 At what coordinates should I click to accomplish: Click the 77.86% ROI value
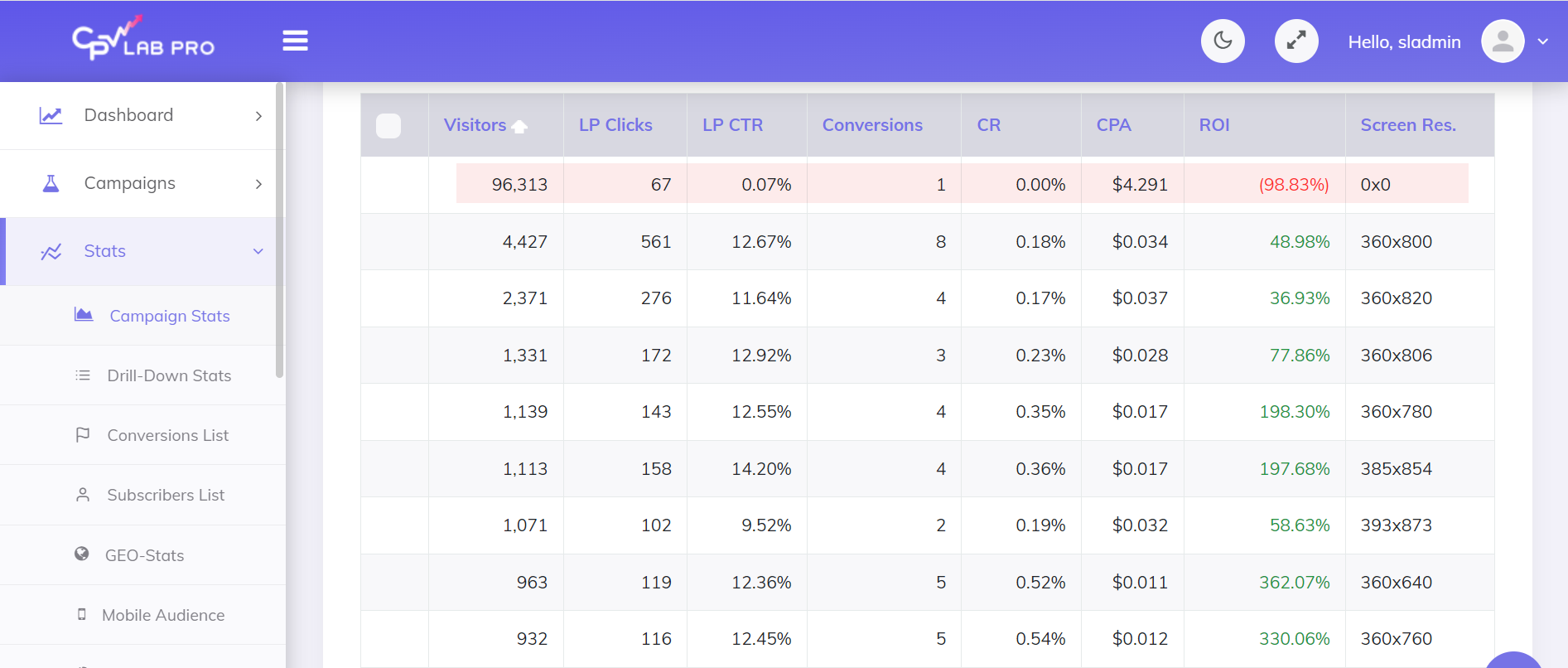click(1300, 355)
